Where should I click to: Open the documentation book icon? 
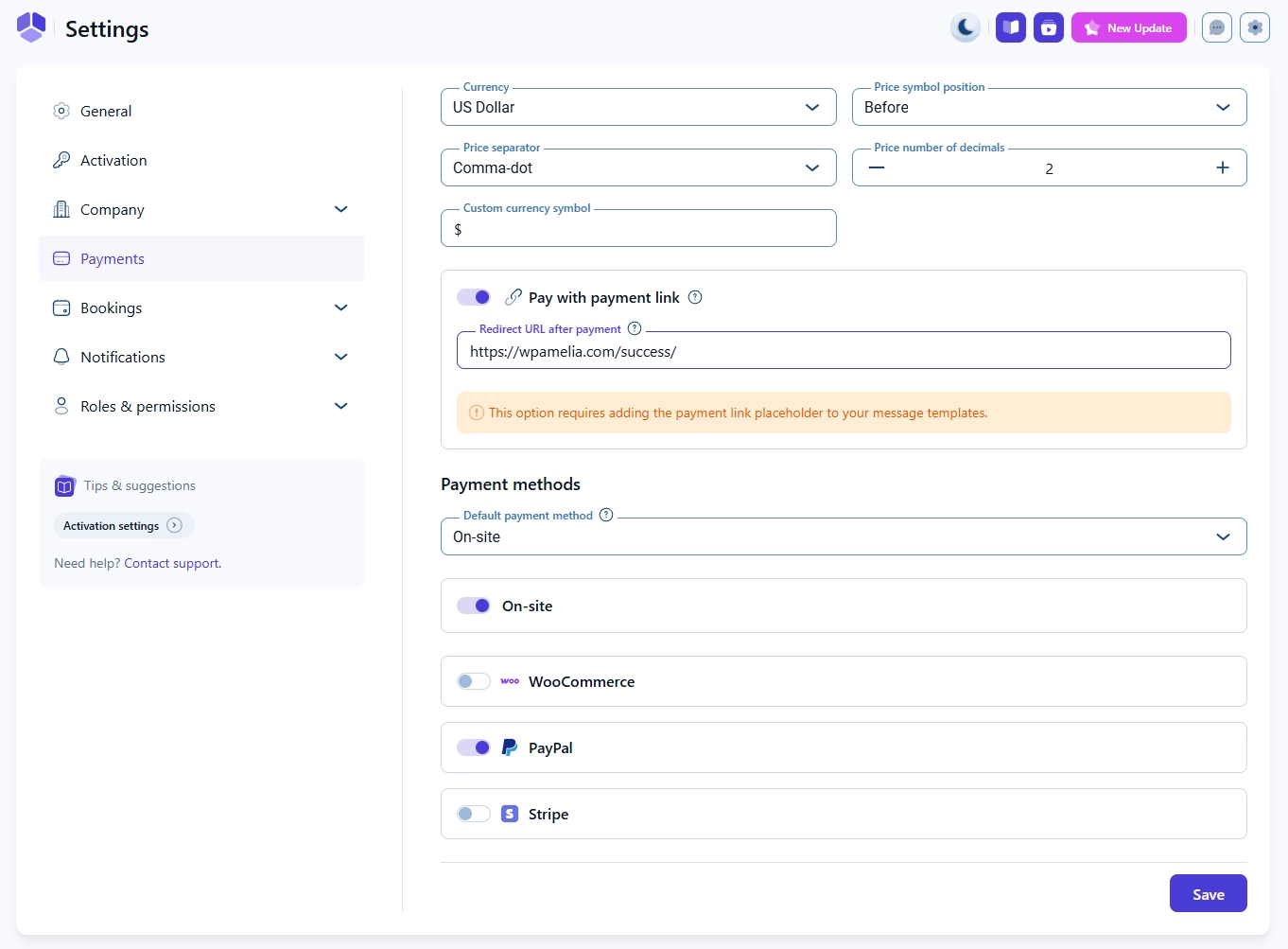point(1011,27)
